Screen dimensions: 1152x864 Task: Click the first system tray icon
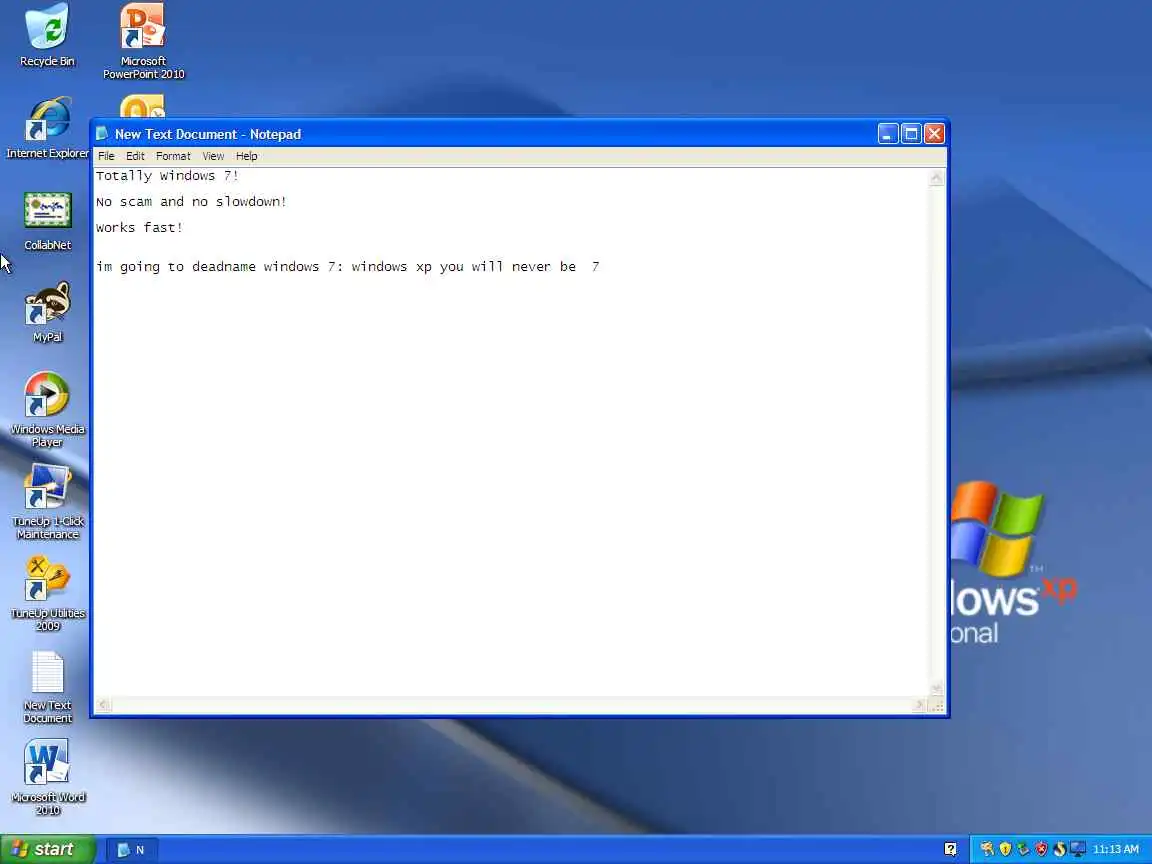tap(987, 849)
